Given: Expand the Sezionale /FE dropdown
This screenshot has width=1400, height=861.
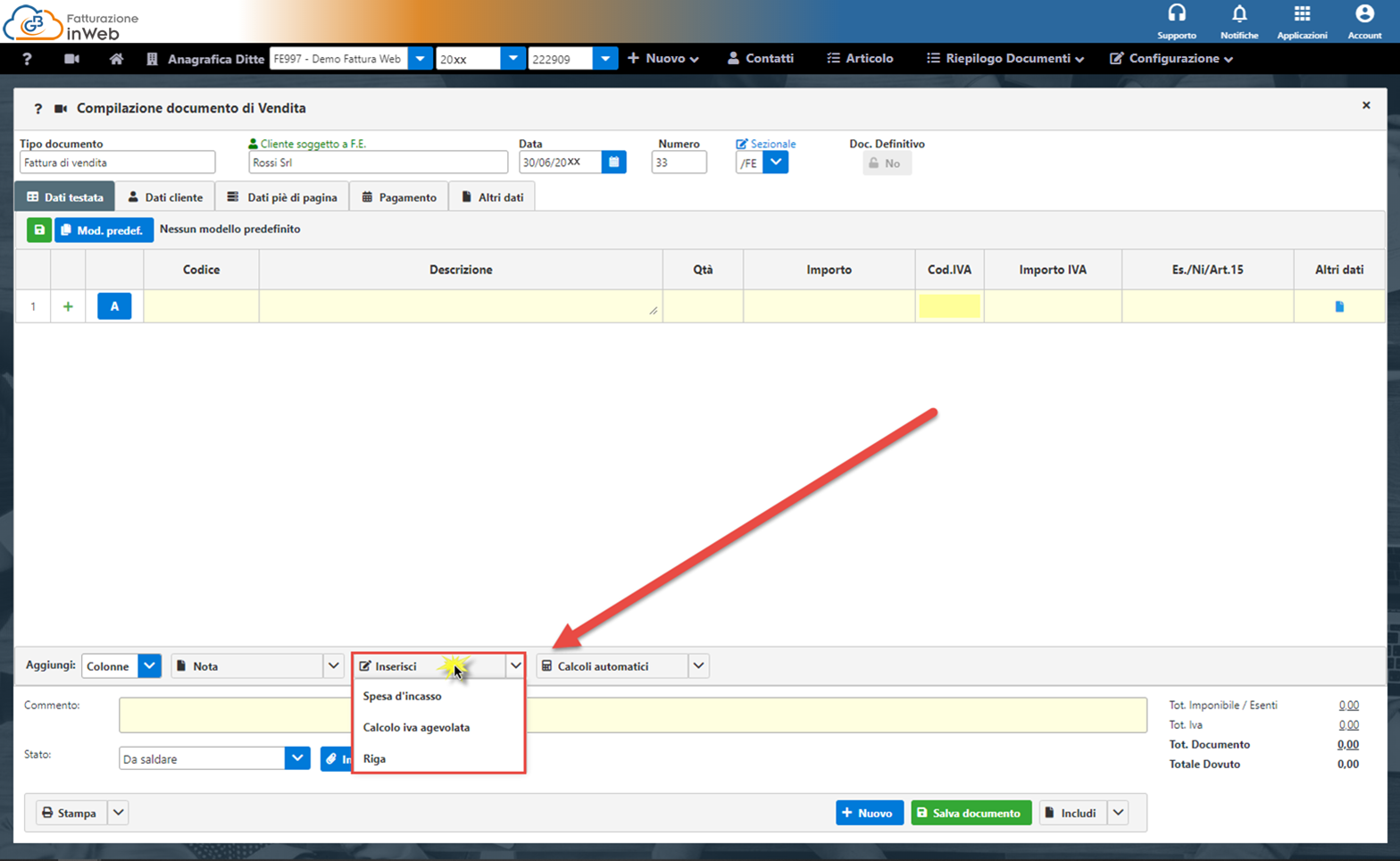Looking at the screenshot, I should (776, 163).
